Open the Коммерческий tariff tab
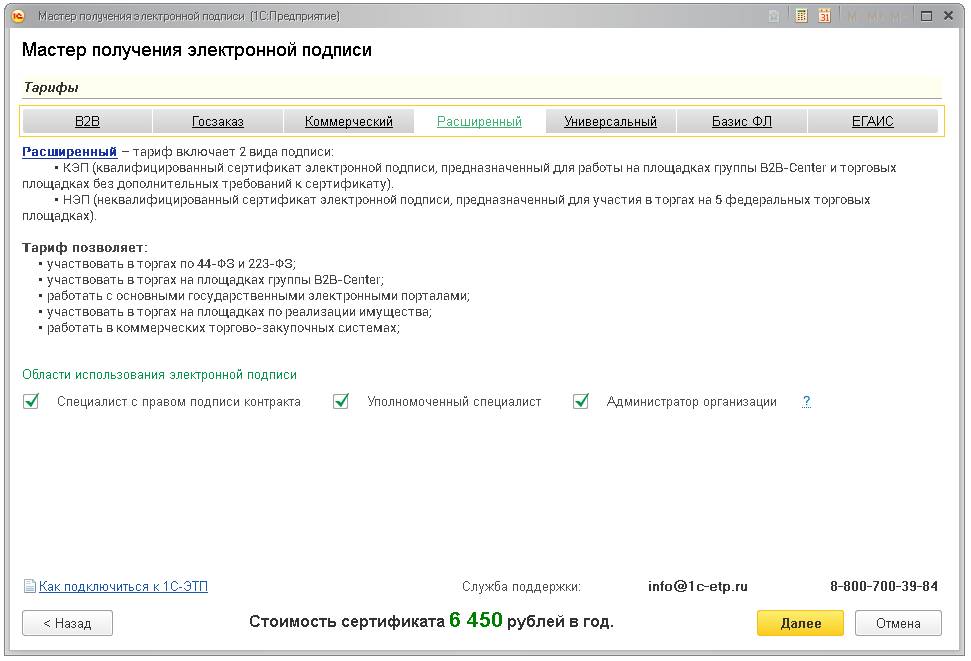The width and height of the screenshot is (971, 661). (349, 121)
